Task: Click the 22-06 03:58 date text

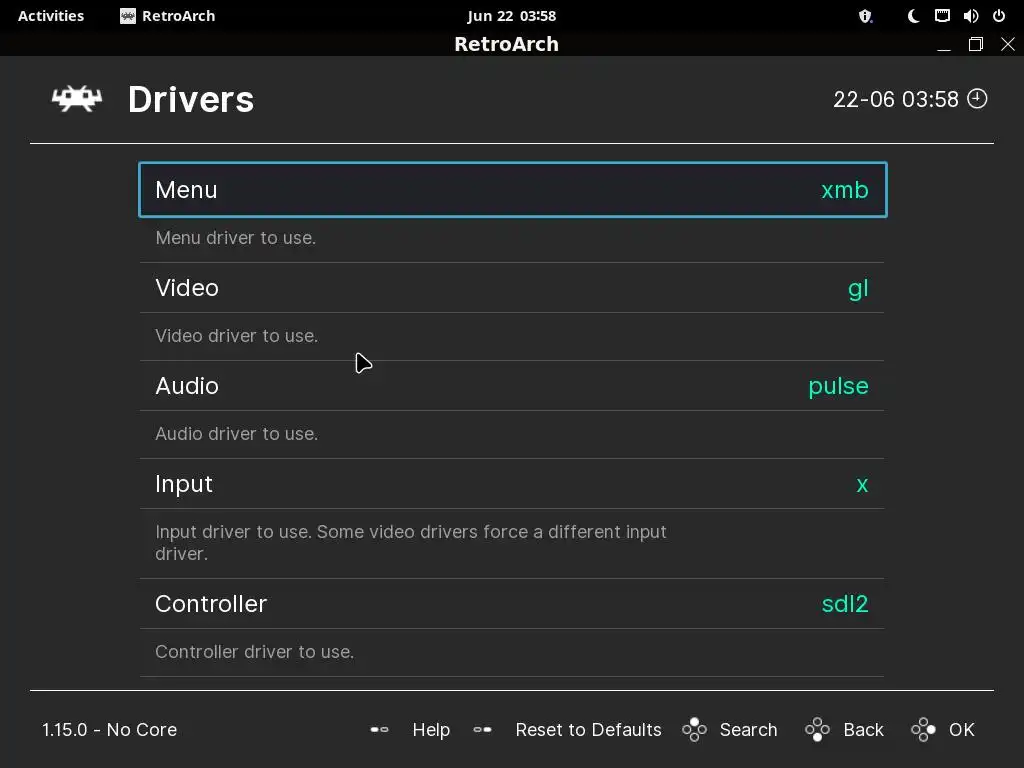Action: pyautogui.click(x=895, y=99)
